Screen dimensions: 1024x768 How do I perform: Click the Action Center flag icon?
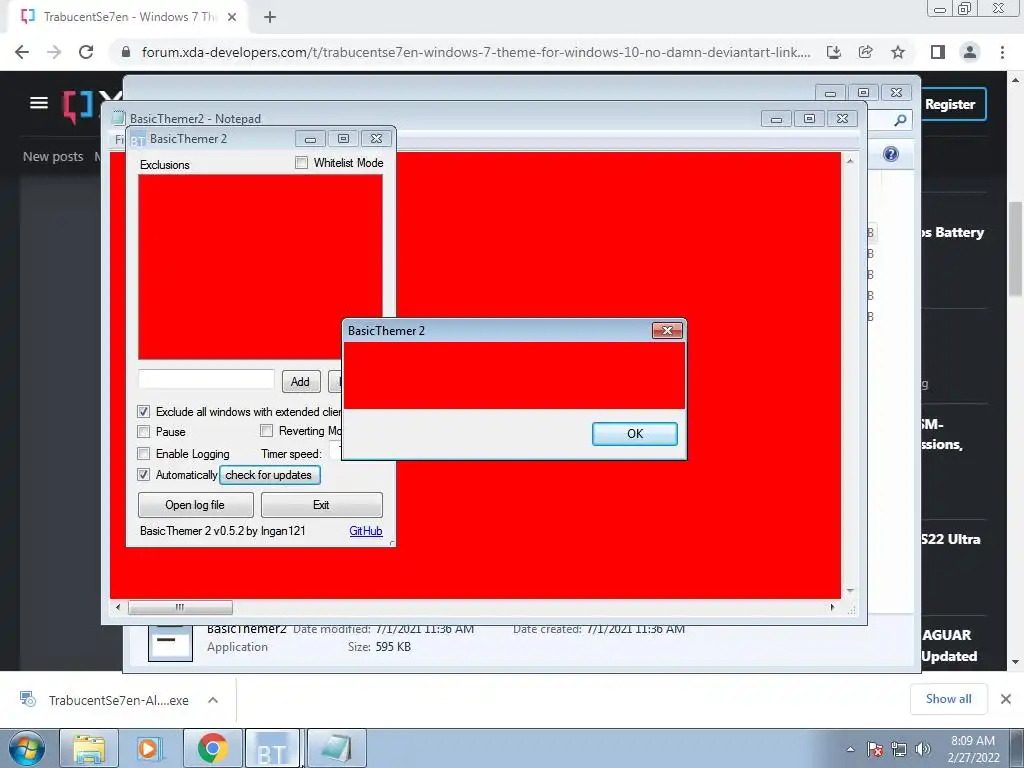pyautogui.click(x=875, y=749)
